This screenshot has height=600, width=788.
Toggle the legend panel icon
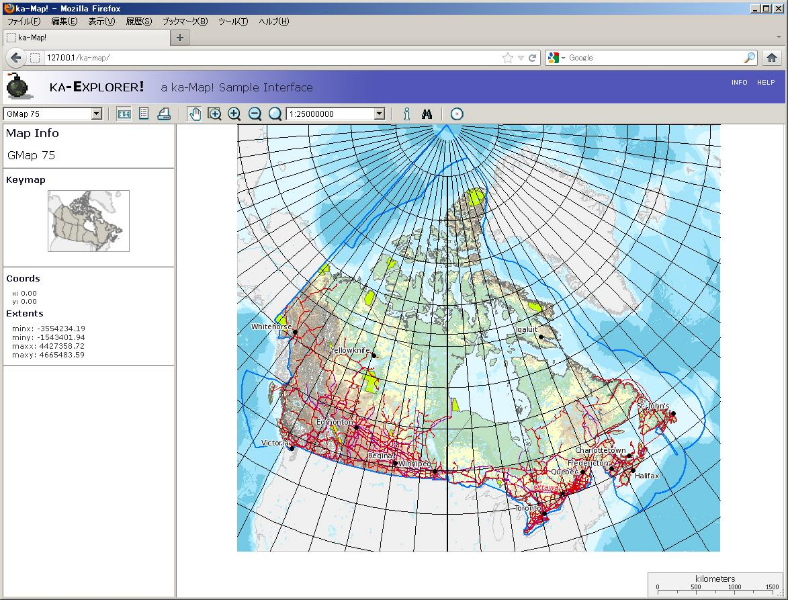(x=144, y=114)
